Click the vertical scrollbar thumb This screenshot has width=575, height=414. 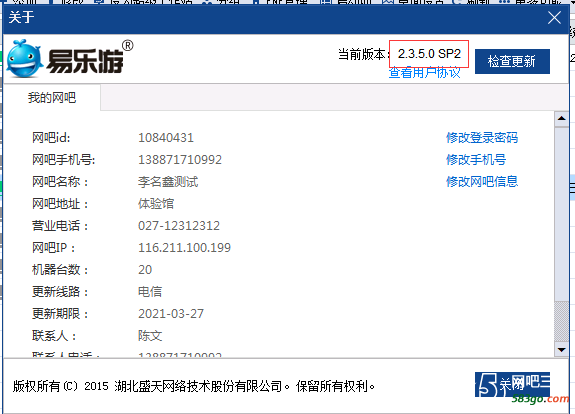click(x=561, y=213)
